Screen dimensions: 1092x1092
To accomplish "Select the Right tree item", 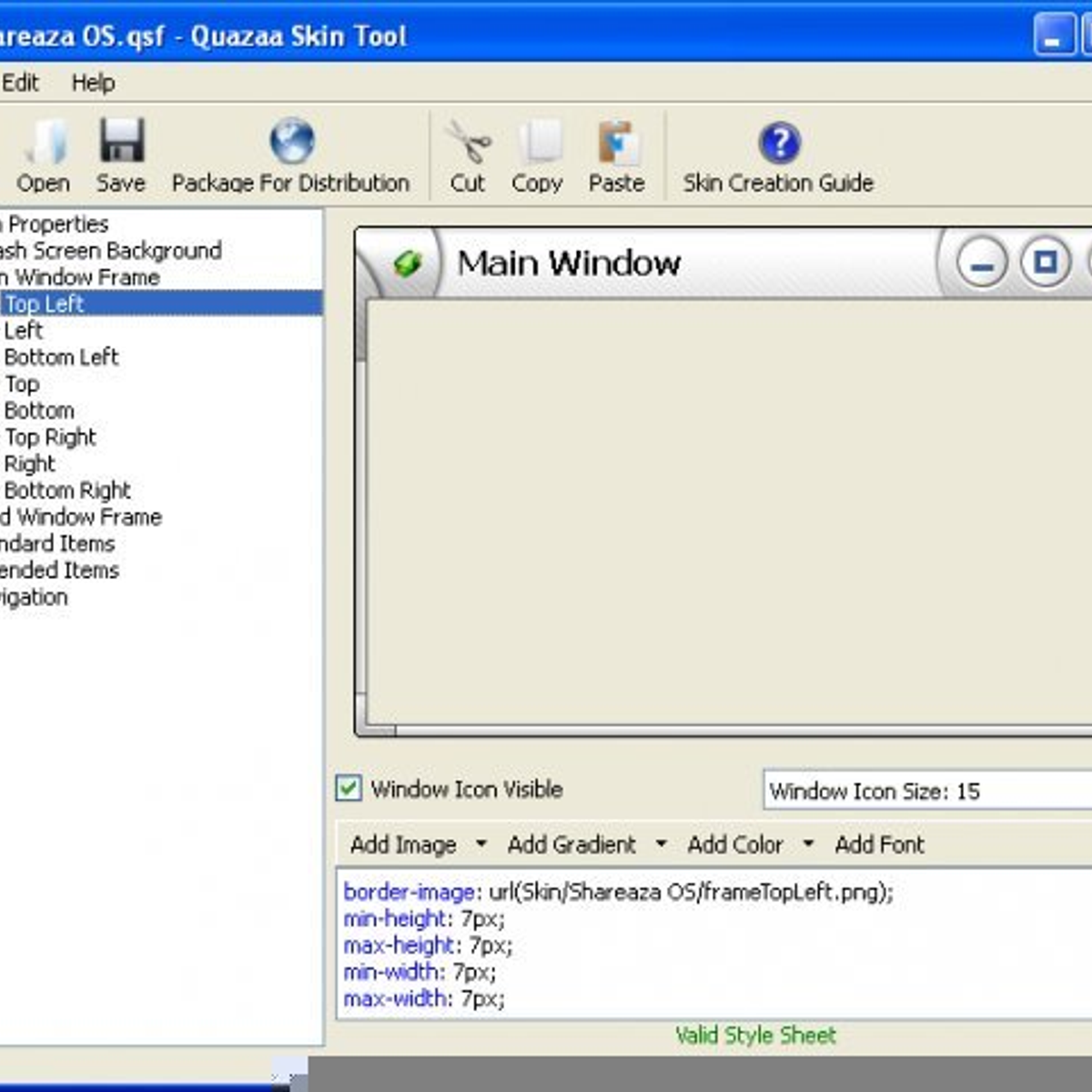I will (30, 464).
